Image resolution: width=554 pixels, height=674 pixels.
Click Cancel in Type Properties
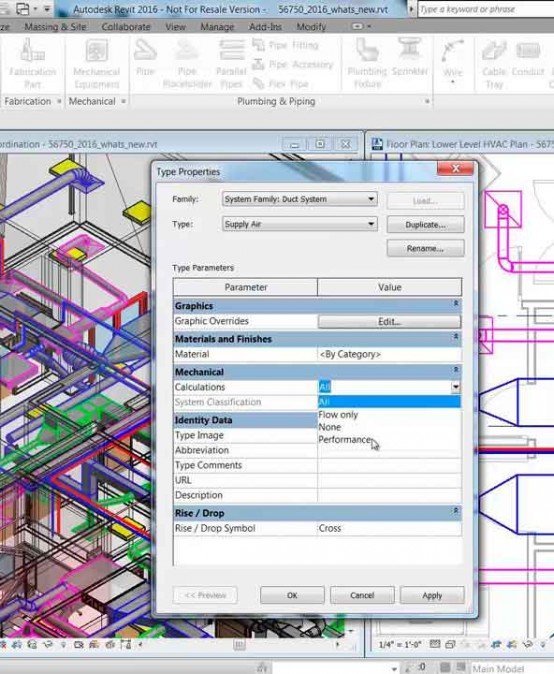[x=362, y=595]
